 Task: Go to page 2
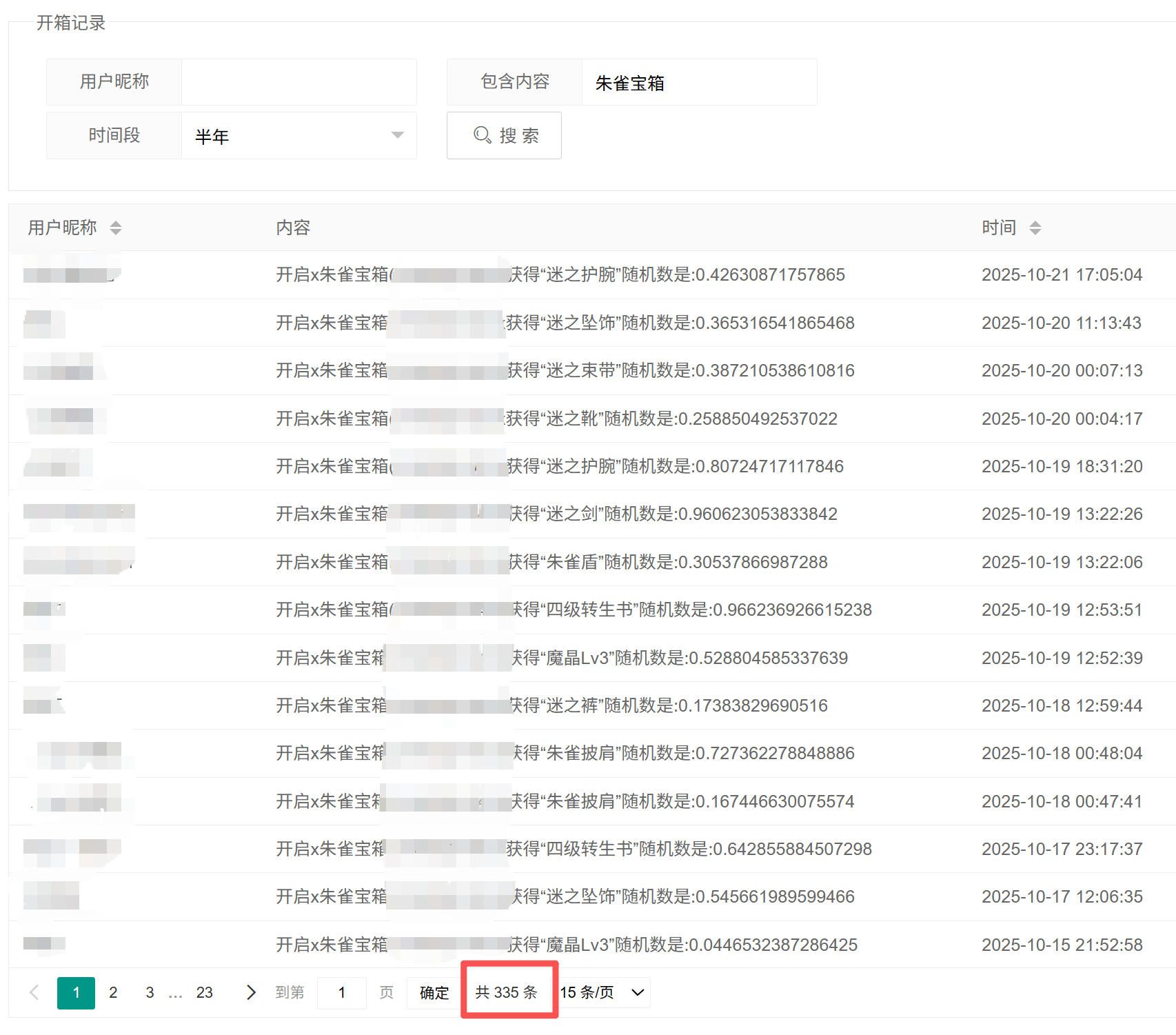point(113,992)
